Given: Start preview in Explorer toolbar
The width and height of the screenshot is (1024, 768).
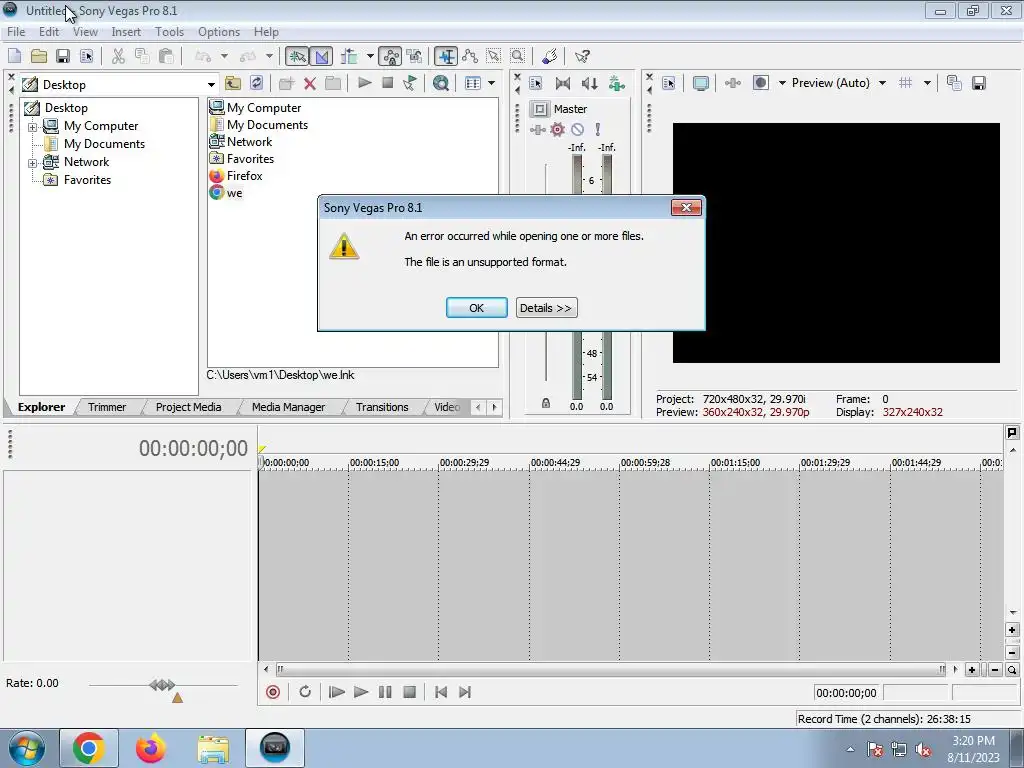Looking at the screenshot, I should click(x=364, y=83).
